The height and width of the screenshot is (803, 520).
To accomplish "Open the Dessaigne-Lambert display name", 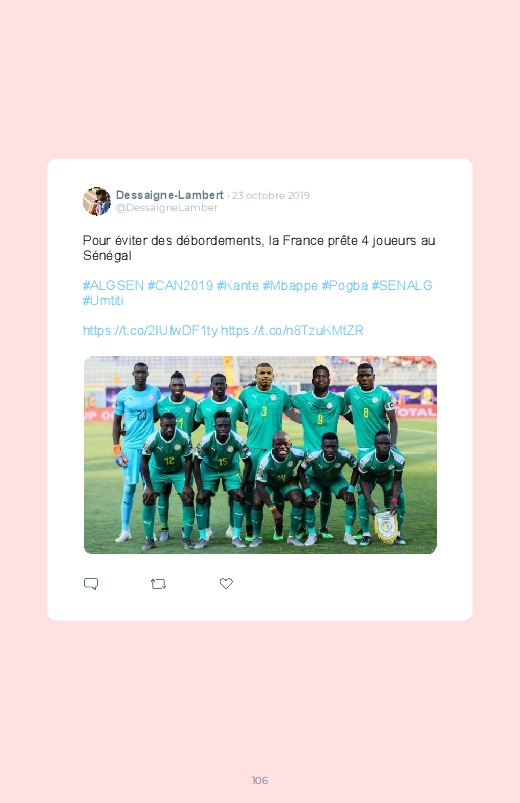I will pyautogui.click(x=170, y=195).
